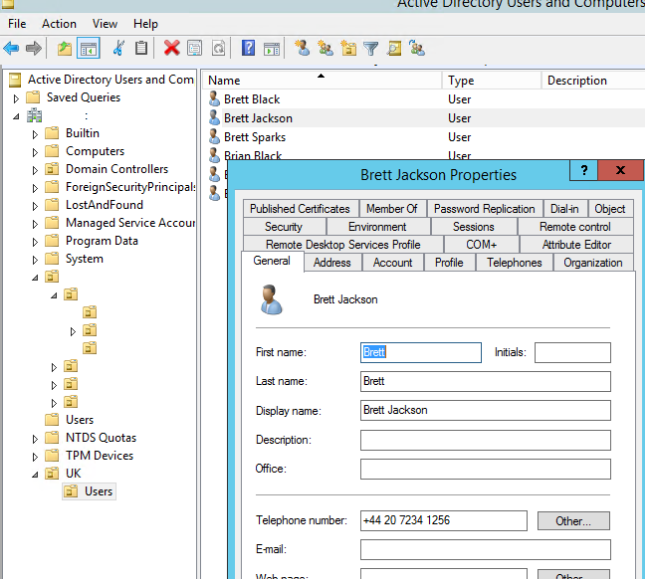Click the red X Delete icon
This screenshot has height=585, width=645.
click(172, 49)
